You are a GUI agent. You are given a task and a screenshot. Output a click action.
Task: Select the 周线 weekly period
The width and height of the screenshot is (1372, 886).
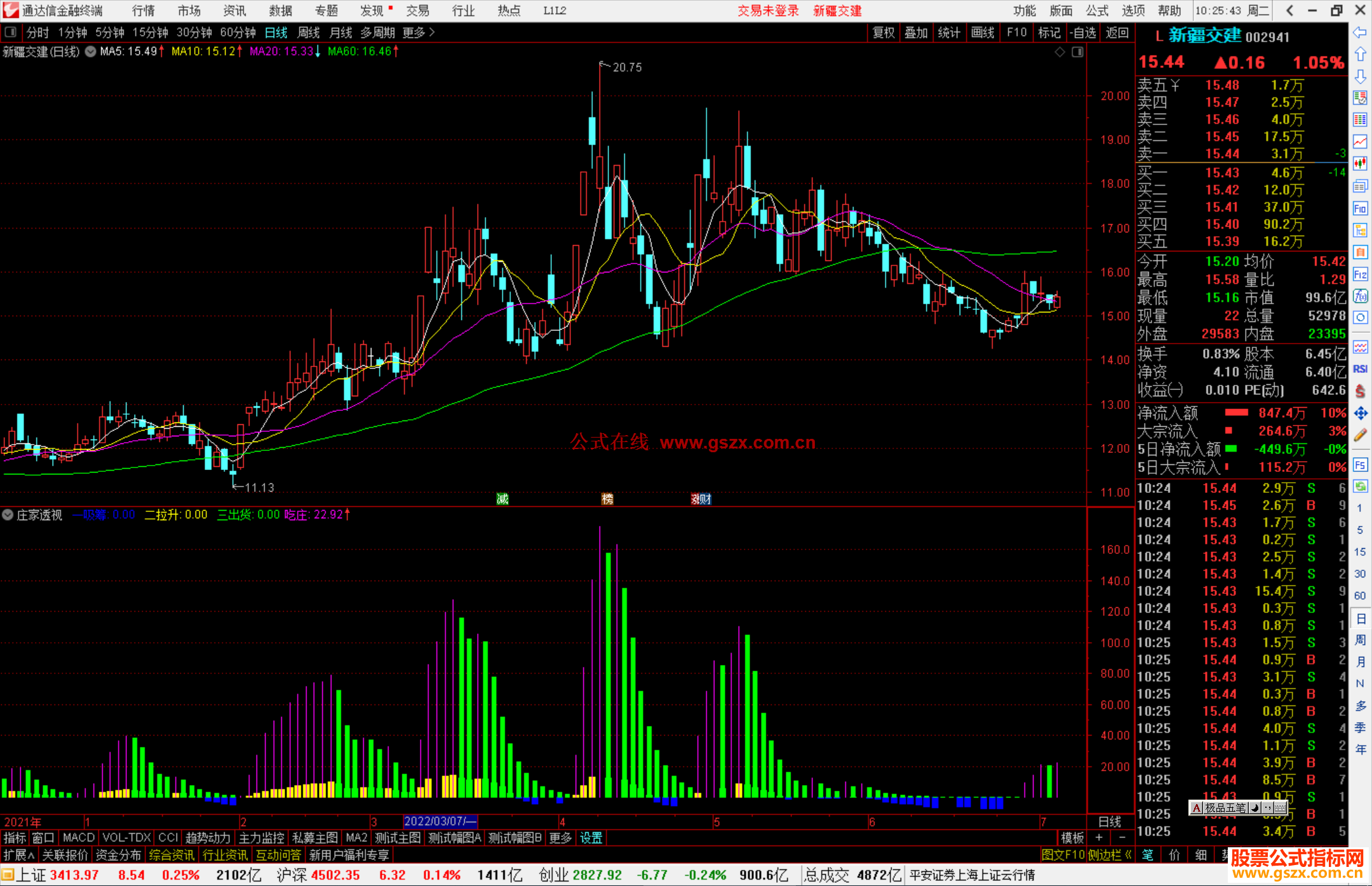(309, 32)
